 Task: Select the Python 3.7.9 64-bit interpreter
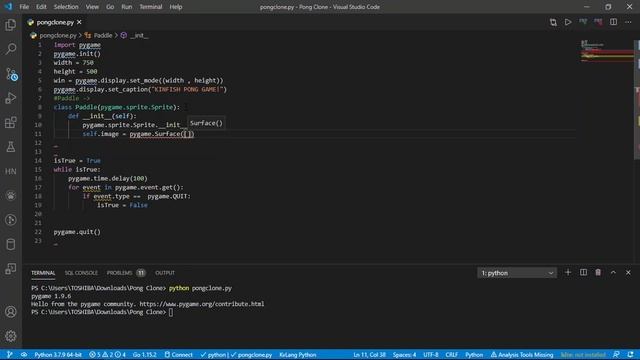[x=58, y=355]
